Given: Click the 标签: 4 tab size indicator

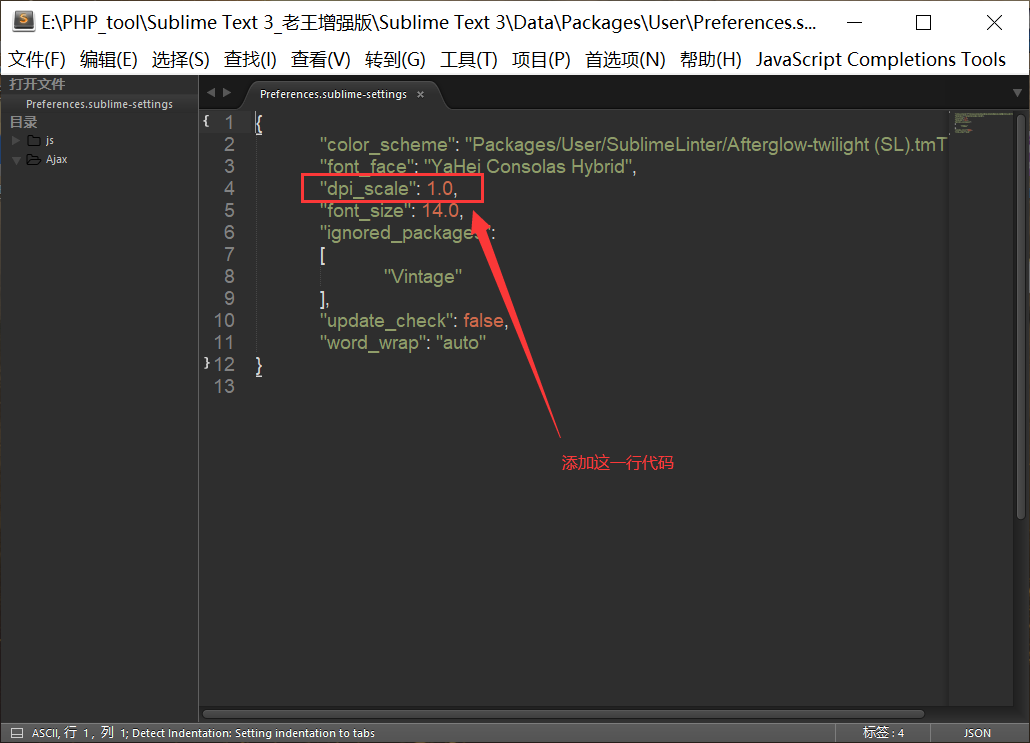Looking at the screenshot, I should pos(884,733).
